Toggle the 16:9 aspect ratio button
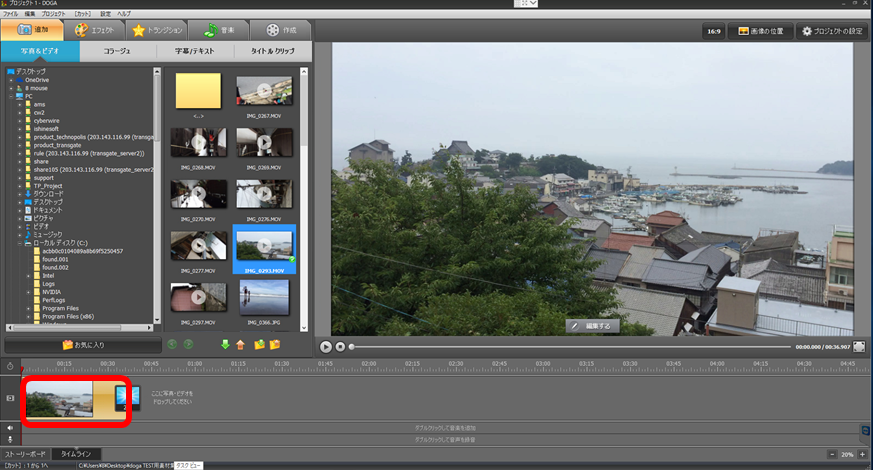The height and width of the screenshot is (470, 873). pos(715,31)
